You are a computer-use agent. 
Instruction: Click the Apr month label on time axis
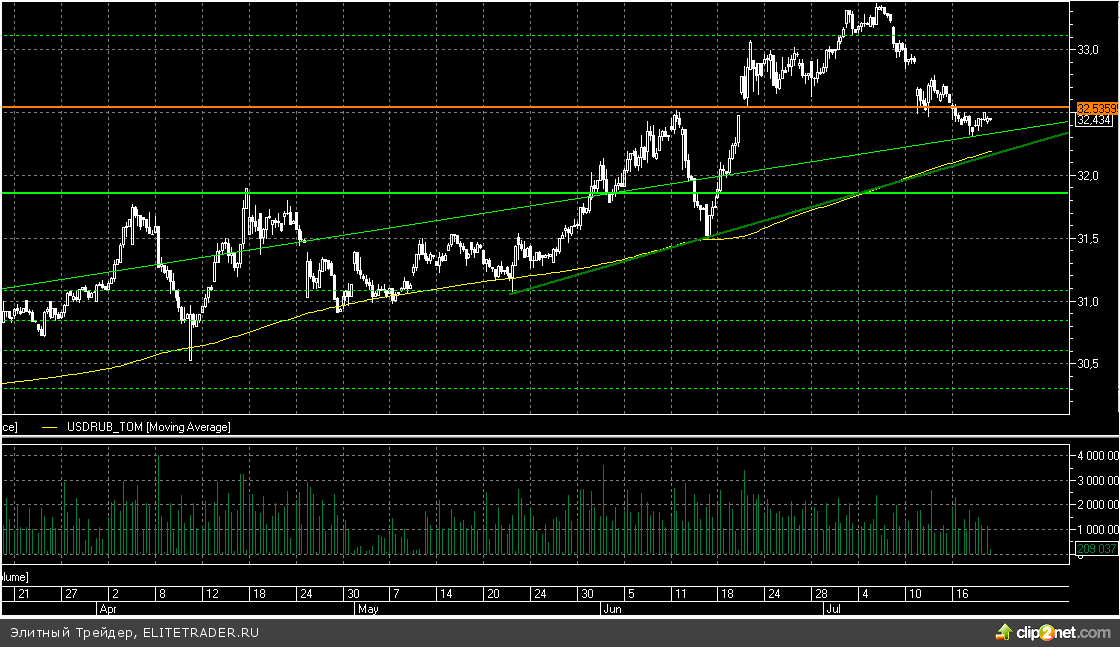107,607
